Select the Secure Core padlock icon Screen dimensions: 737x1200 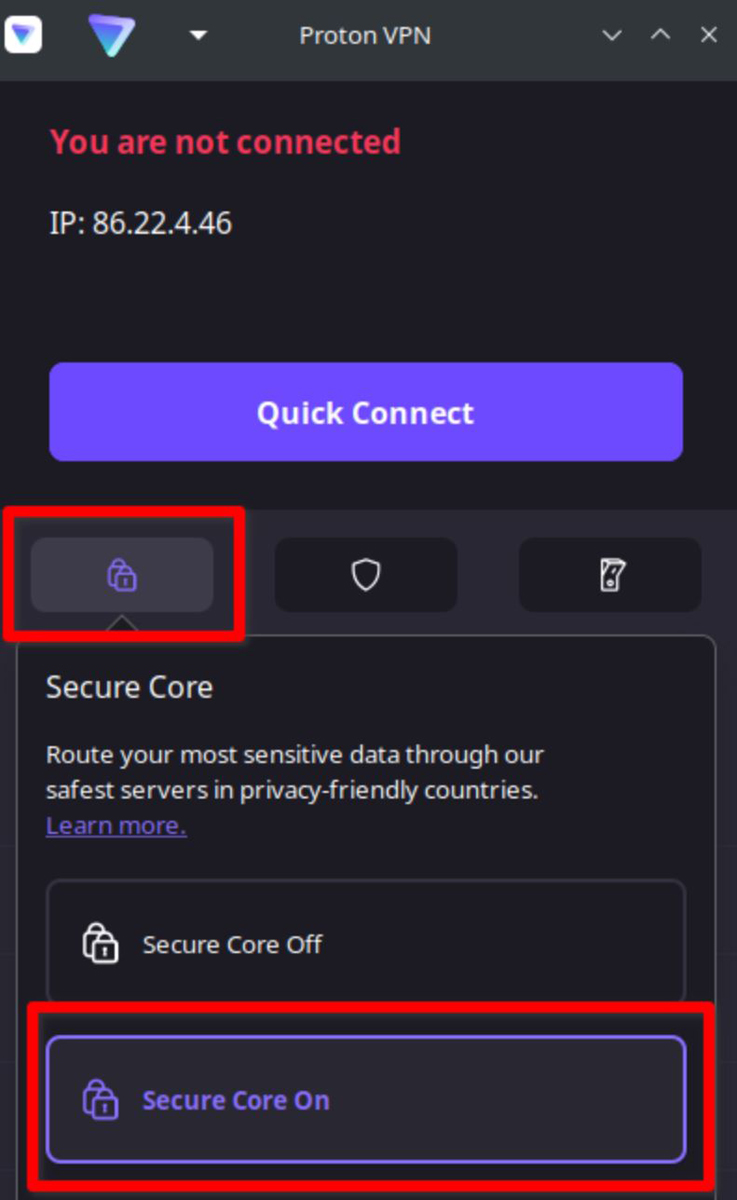pyautogui.click(x=122, y=575)
